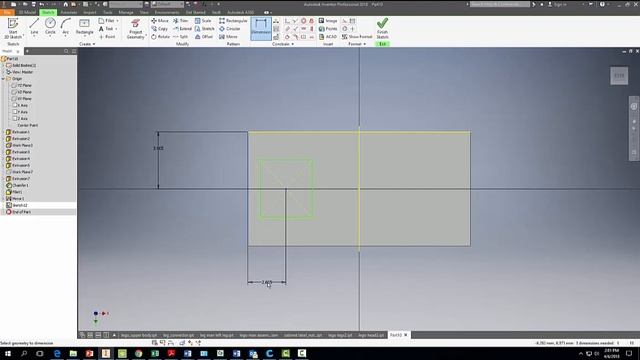This screenshot has height=360, width=640.
Task: Select the Circle tool
Action: point(50,27)
